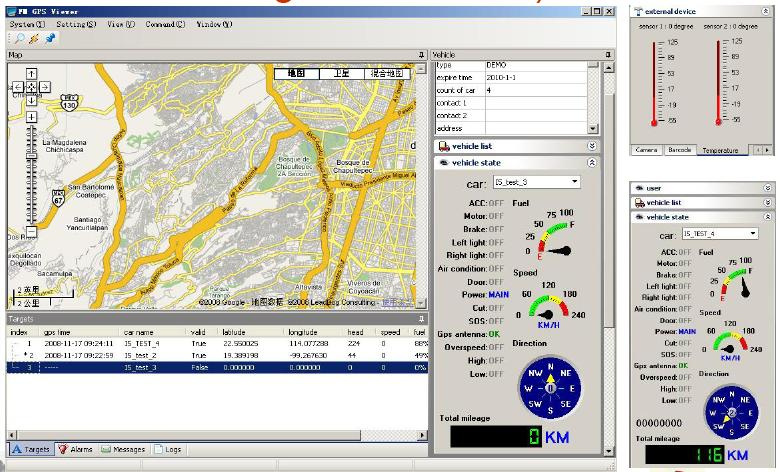Click the gps time column header
The width and height of the screenshot is (780, 472).
pyautogui.click(x=80, y=332)
